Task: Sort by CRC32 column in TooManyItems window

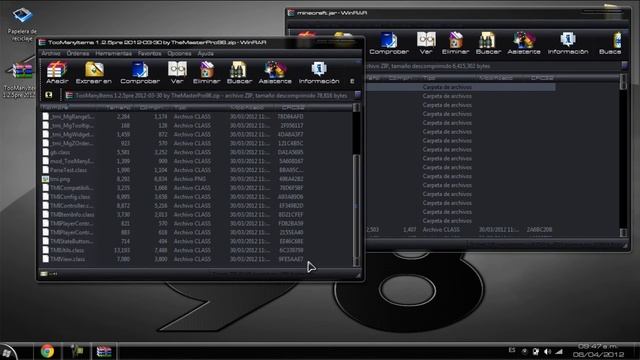Action: coord(293,108)
